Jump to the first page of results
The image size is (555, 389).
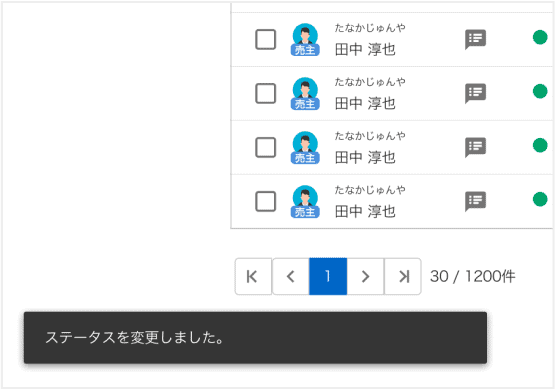(x=253, y=276)
